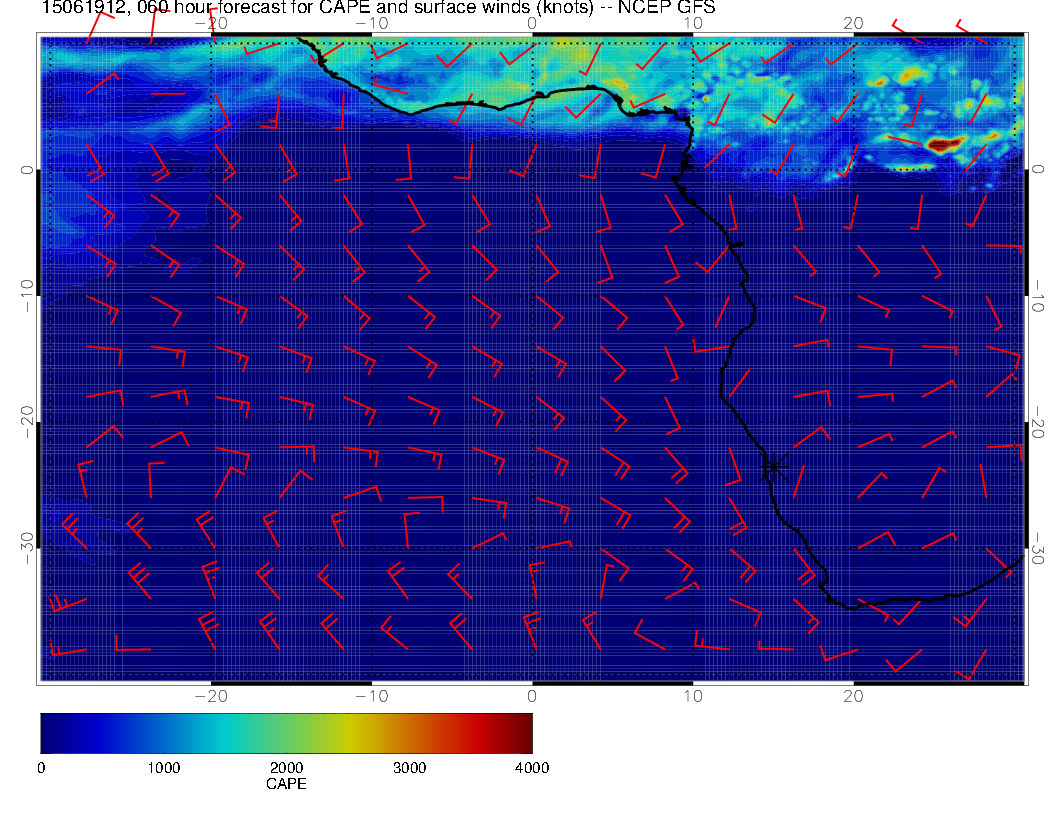Click the bottom axis longitude label "-10"
This screenshot has width=1056, height=816.
[369, 695]
